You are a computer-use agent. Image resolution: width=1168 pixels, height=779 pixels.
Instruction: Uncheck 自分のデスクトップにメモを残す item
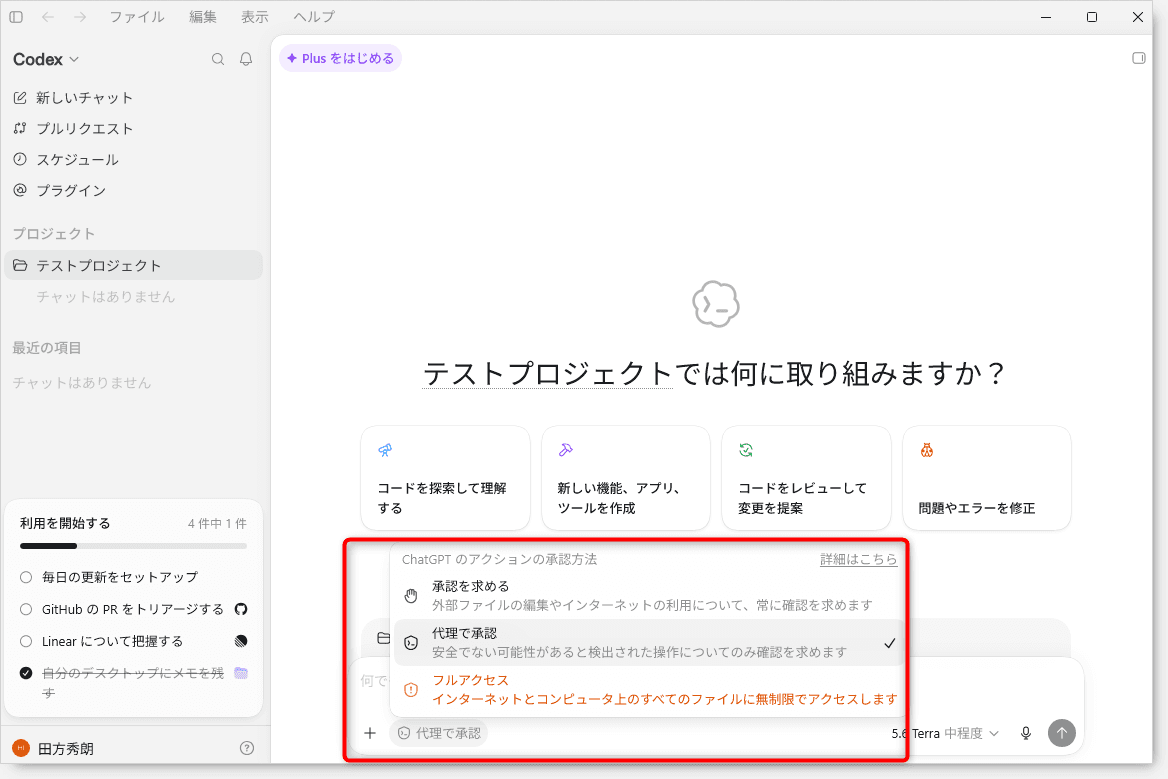pos(26,673)
